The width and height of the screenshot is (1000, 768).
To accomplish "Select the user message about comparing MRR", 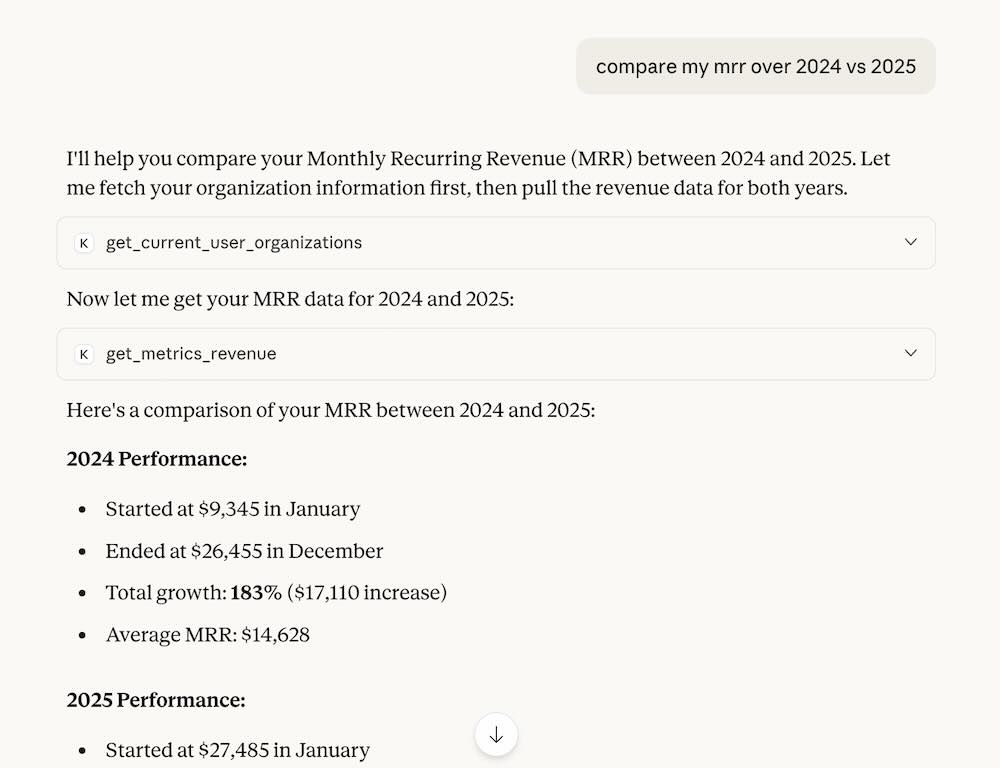I will (755, 67).
